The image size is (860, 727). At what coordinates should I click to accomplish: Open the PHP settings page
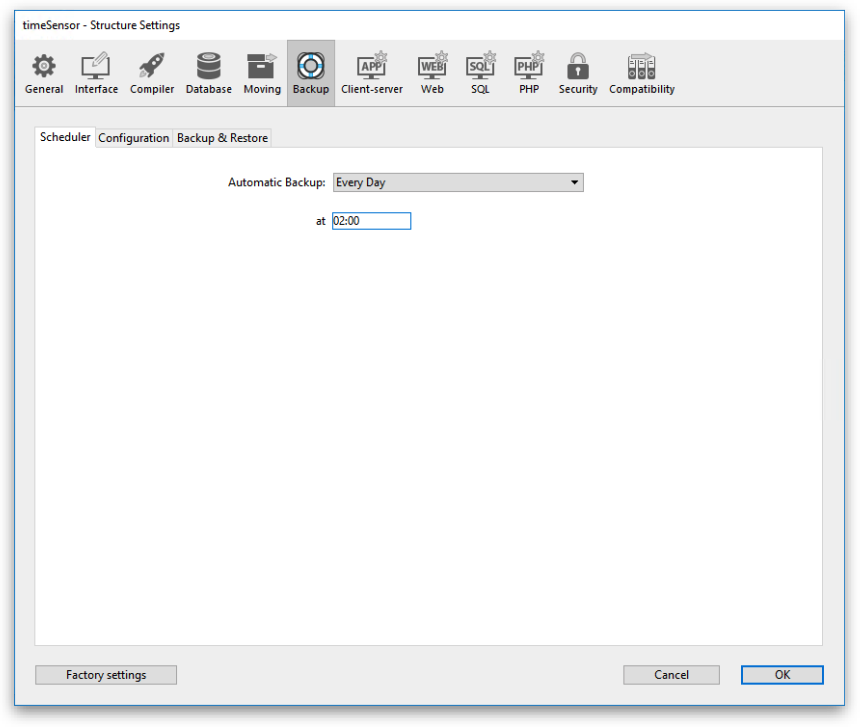[x=529, y=73]
